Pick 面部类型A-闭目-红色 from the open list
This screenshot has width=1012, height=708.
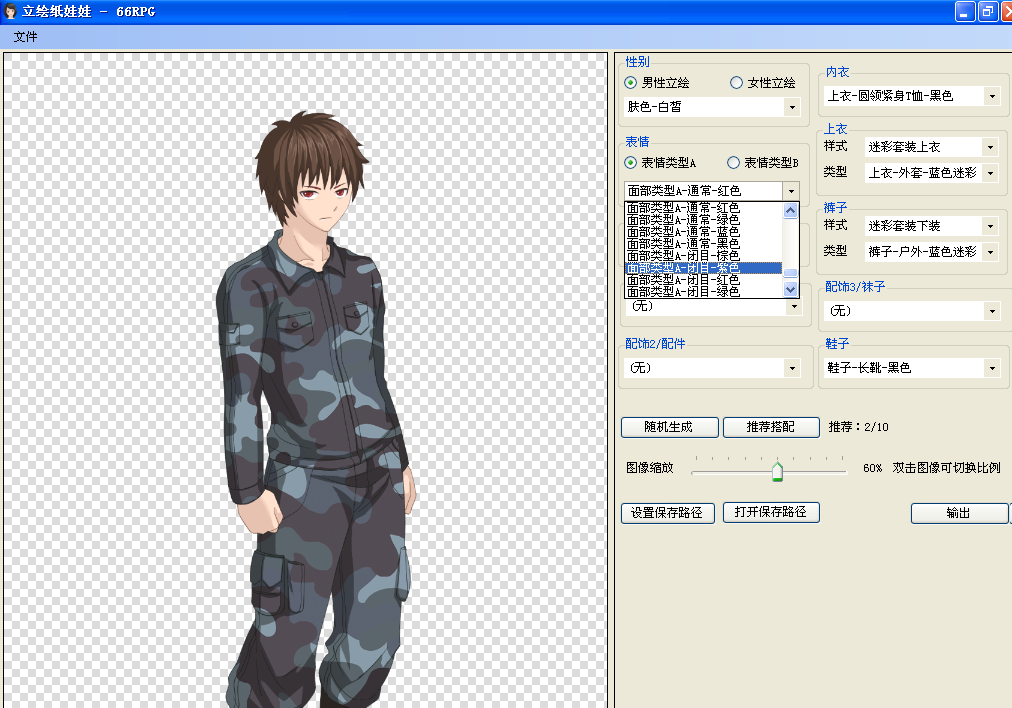703,279
